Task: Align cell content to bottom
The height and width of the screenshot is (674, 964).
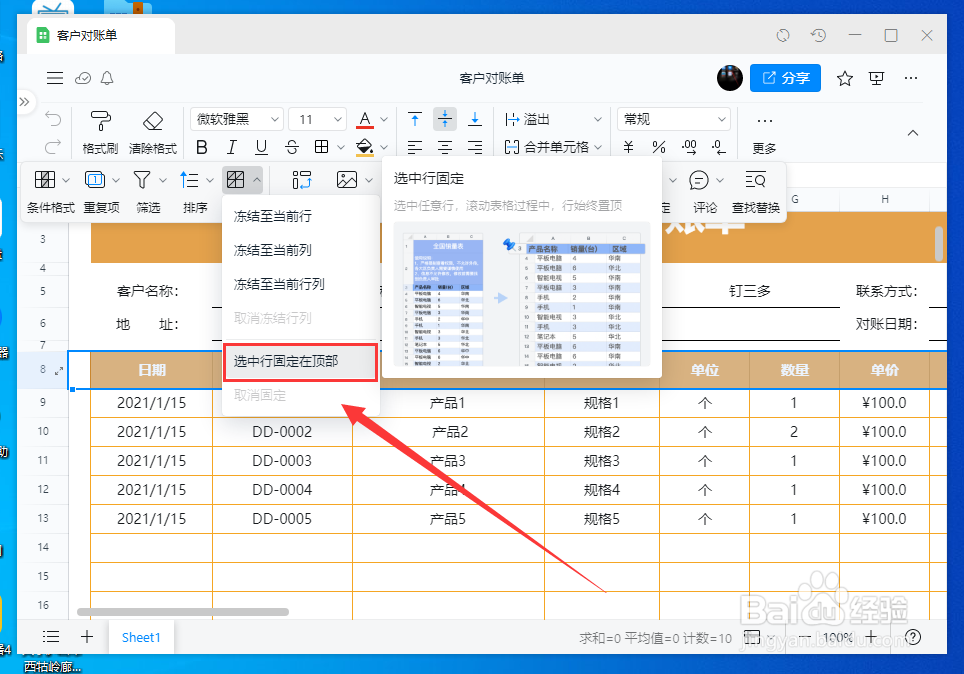Action: pos(475,119)
